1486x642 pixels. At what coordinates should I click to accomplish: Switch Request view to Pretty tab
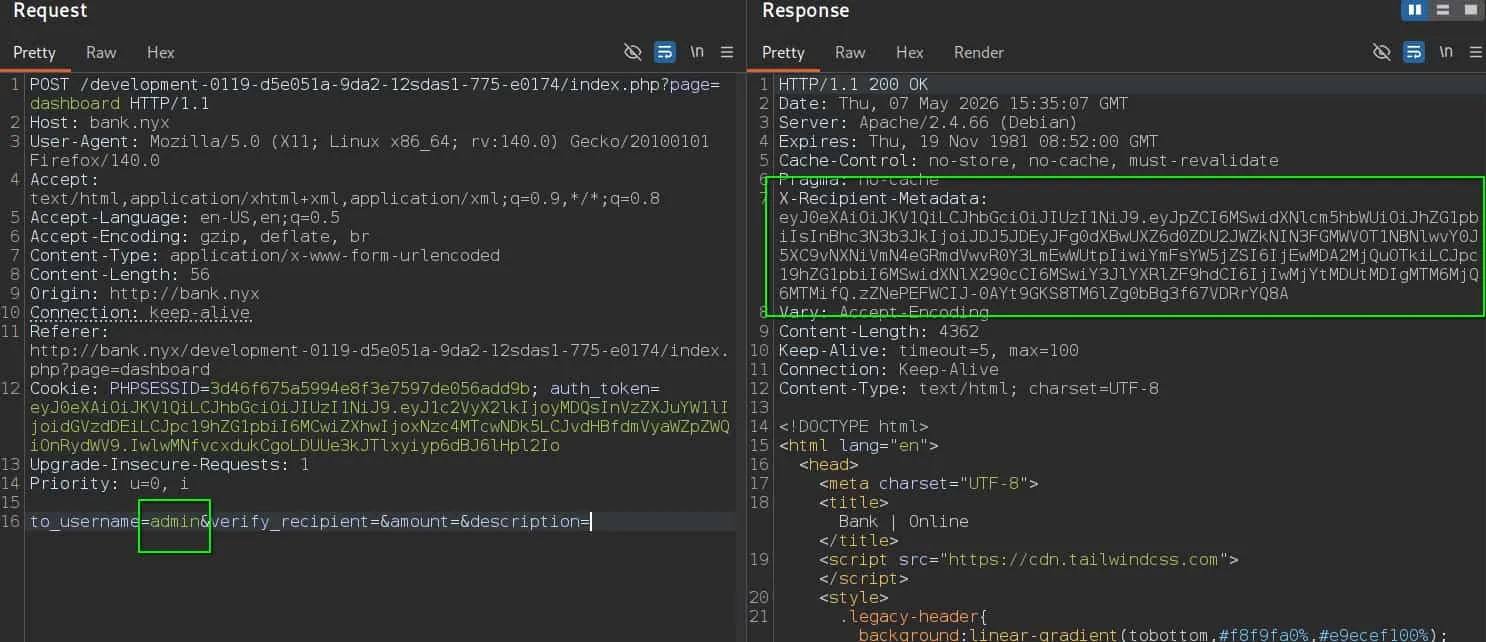pyautogui.click(x=34, y=52)
